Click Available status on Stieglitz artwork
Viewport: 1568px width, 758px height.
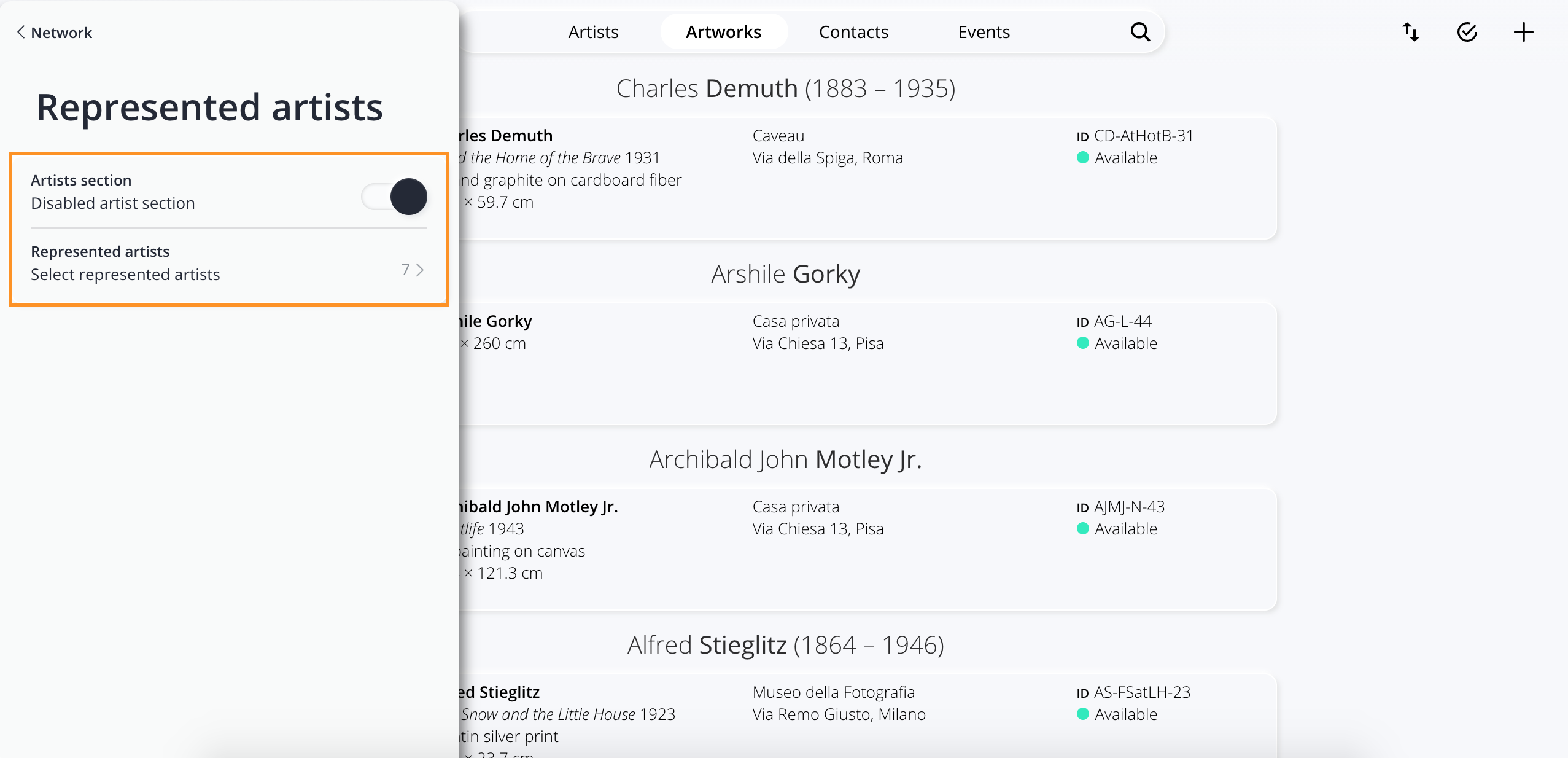pyautogui.click(x=1117, y=714)
